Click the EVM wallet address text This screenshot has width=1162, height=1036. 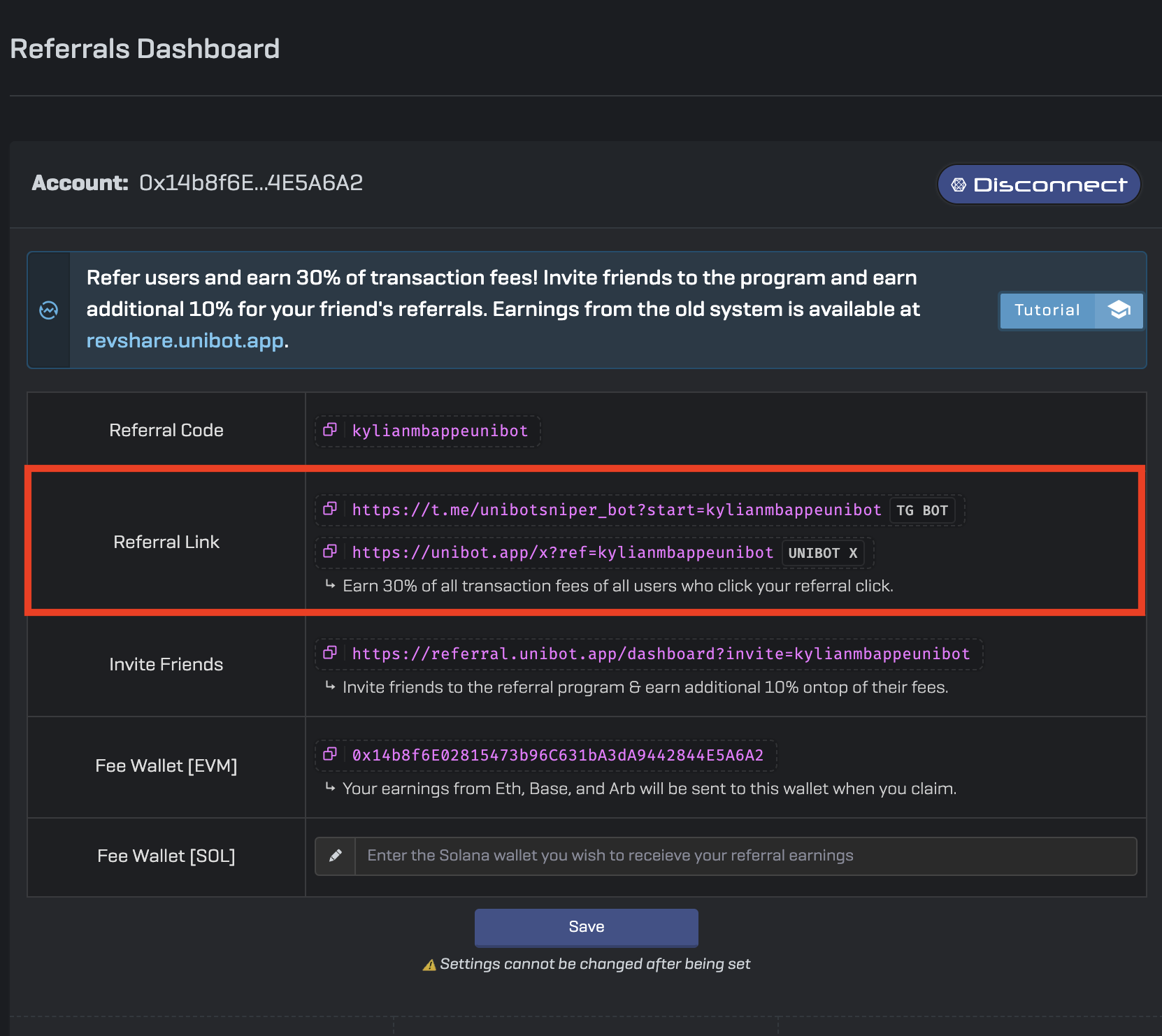557,756
